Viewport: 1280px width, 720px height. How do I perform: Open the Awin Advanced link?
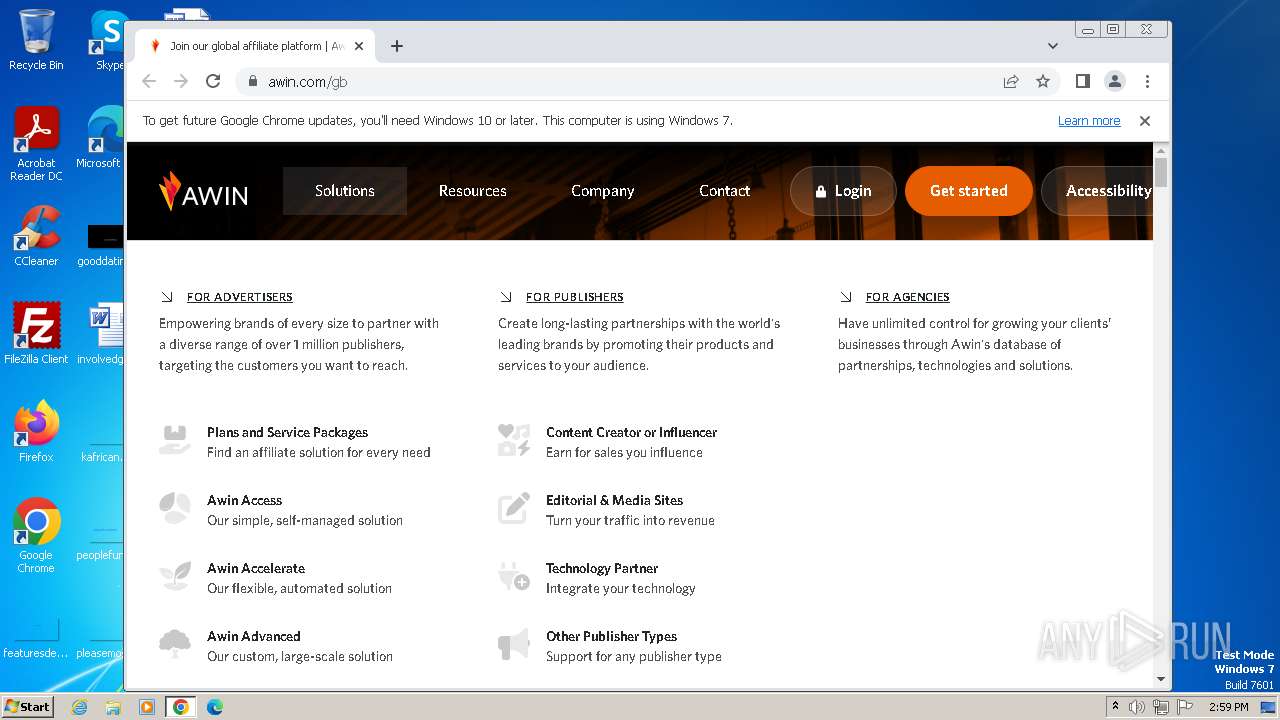coord(254,637)
